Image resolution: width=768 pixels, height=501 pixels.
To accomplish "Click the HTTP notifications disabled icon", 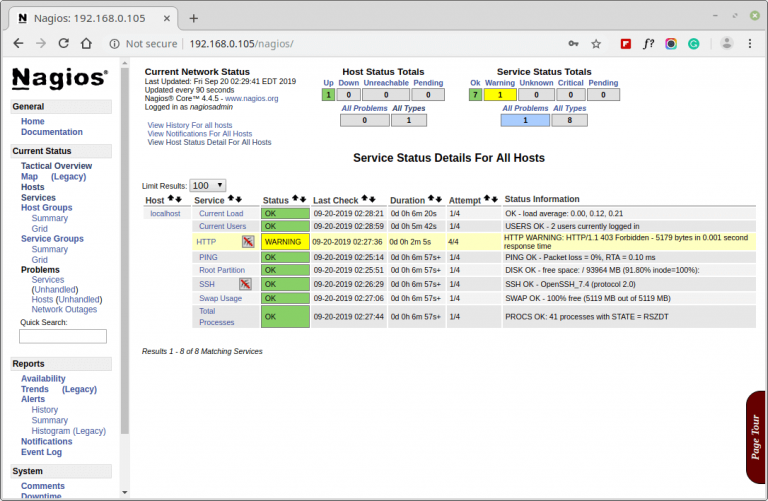I will click(247, 242).
